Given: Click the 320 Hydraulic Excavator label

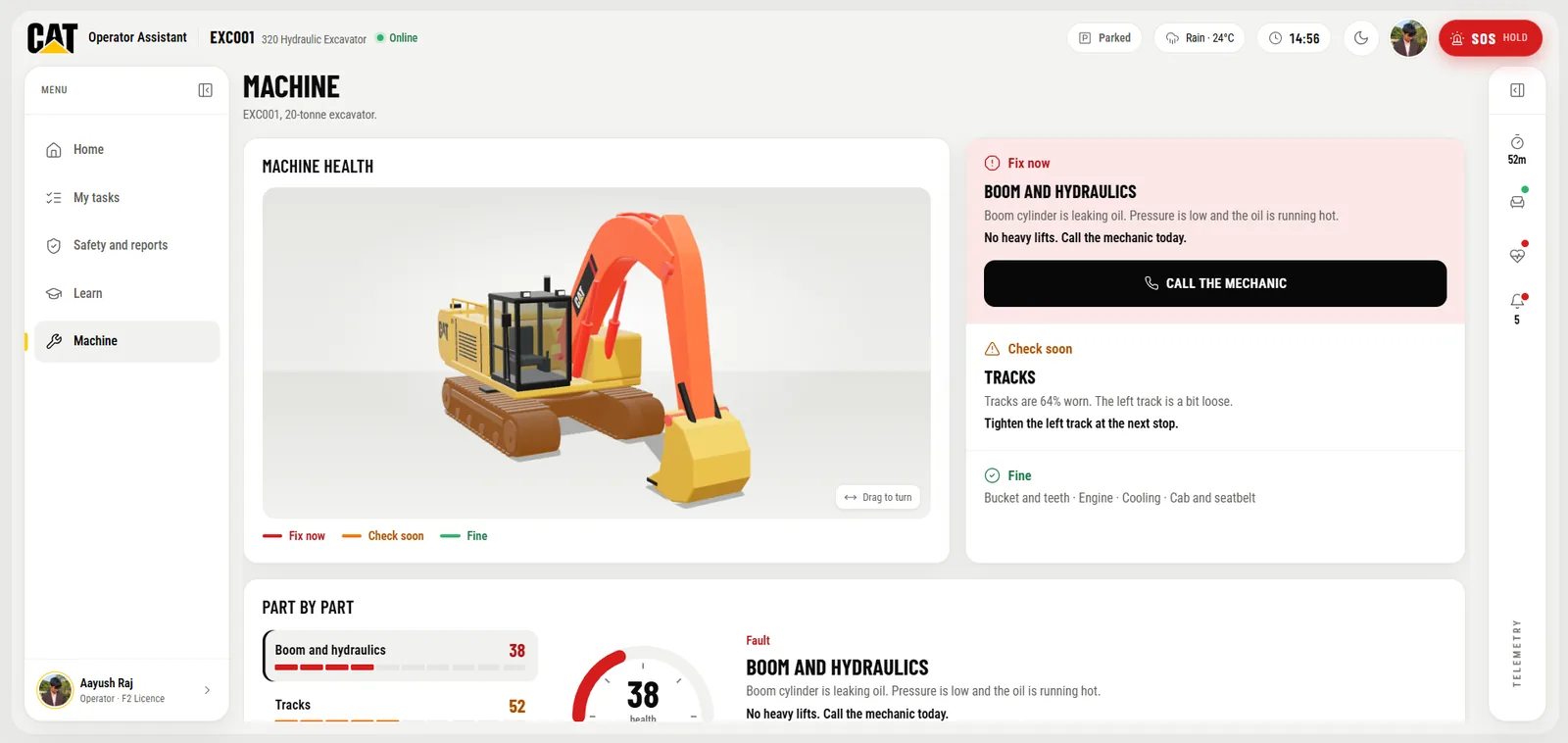Looking at the screenshot, I should pos(314,39).
